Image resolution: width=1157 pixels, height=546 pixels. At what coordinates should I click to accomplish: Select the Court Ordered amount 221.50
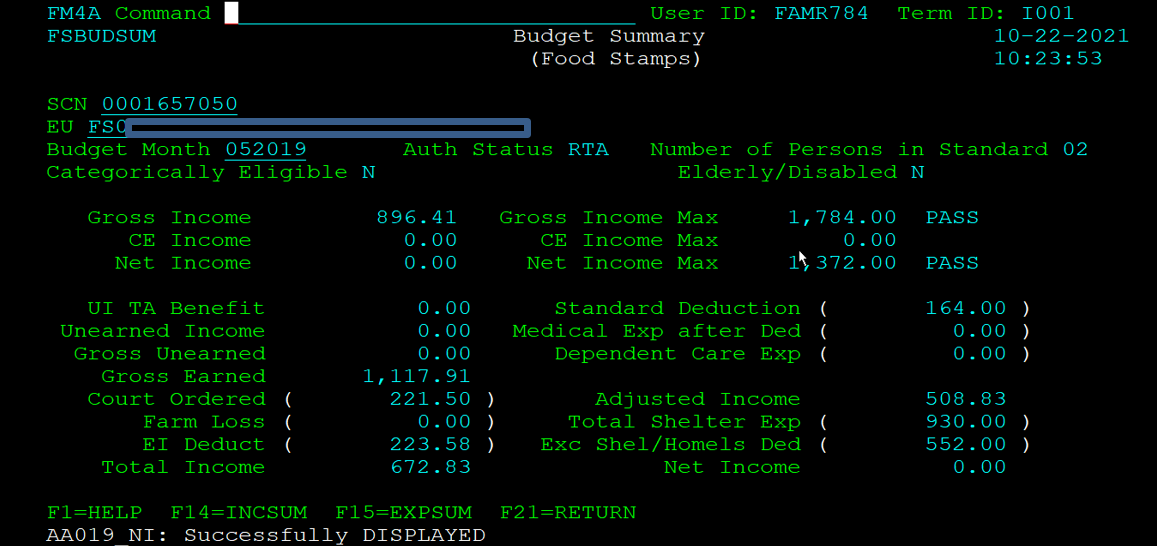[x=430, y=400]
